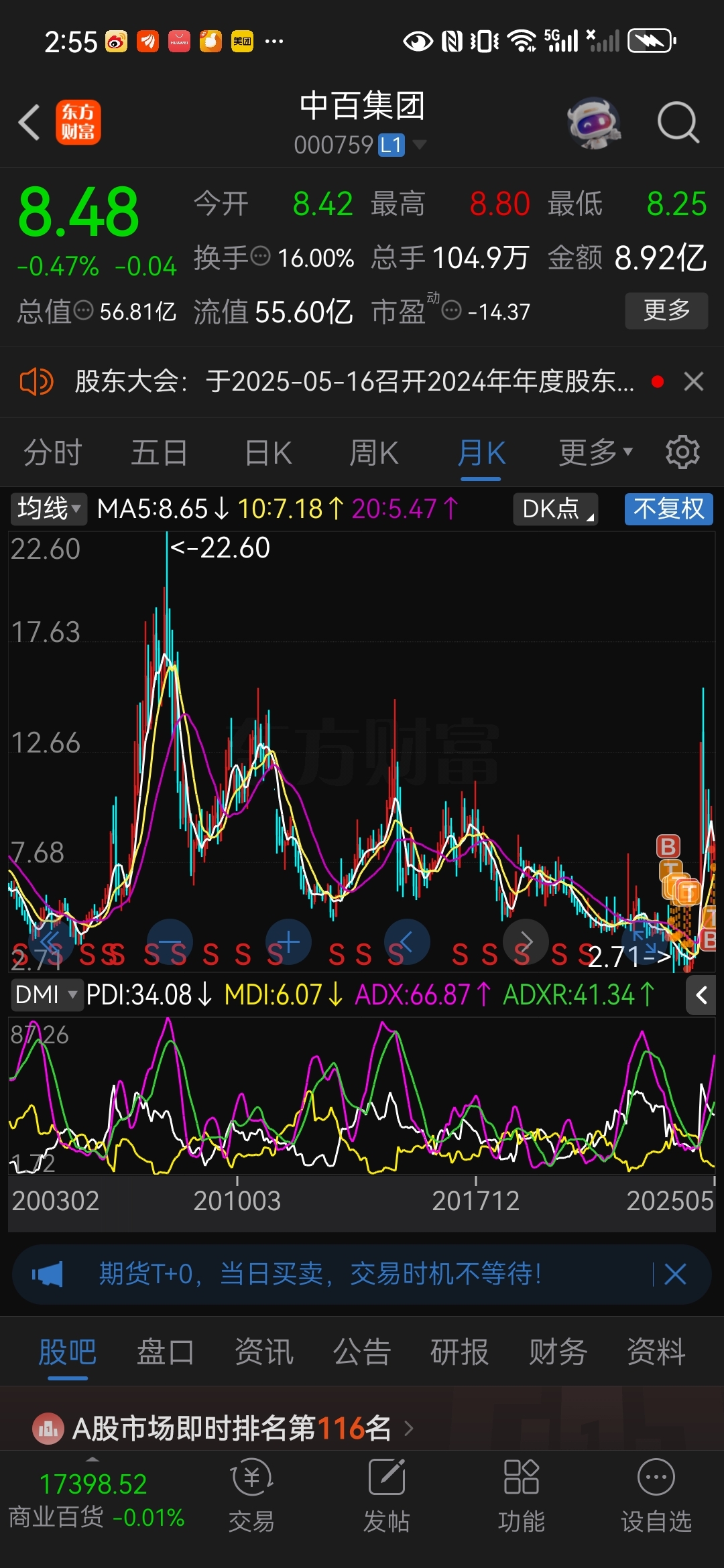Image resolution: width=724 pixels, height=1568 pixels.
Task: Open the 财务 tab
Action: 558,1352
